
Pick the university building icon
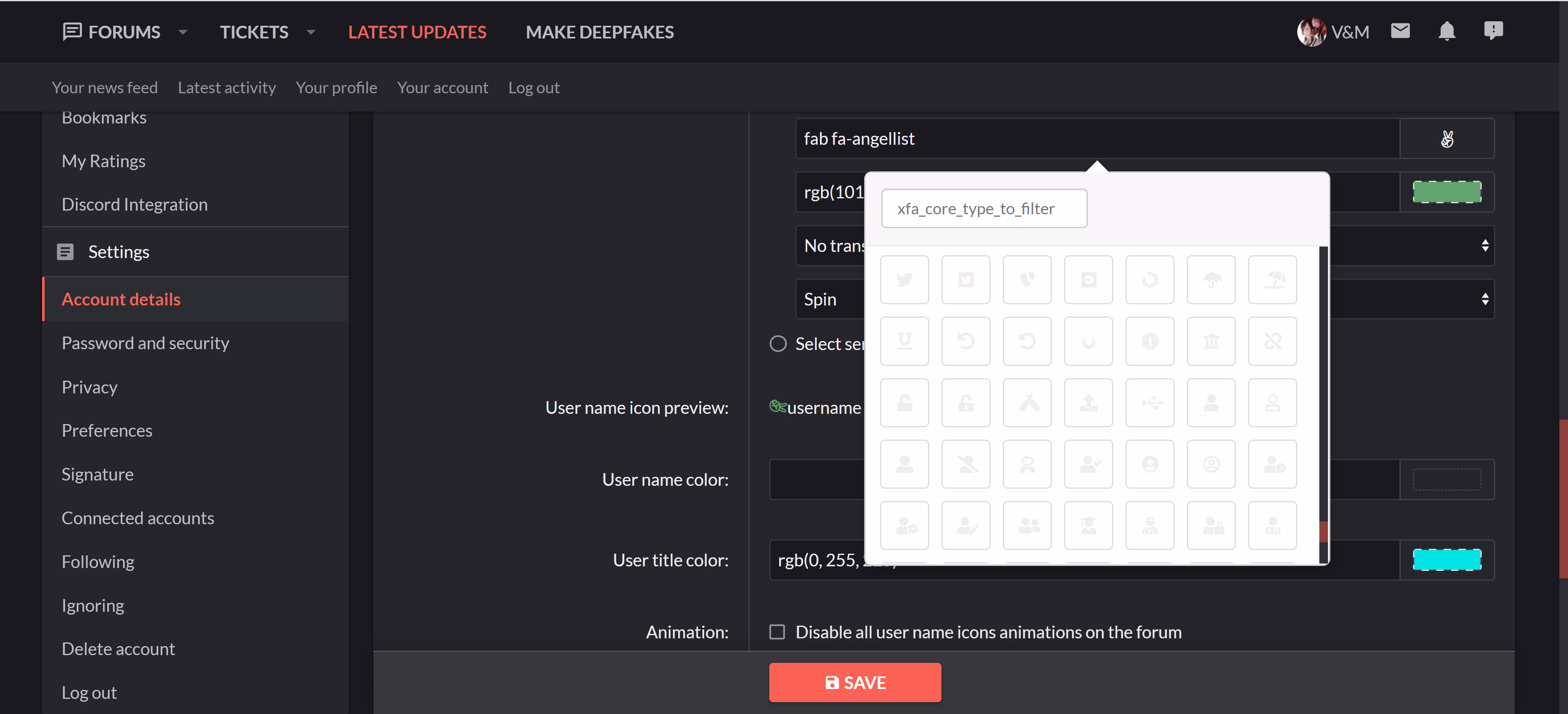pyautogui.click(x=1211, y=341)
